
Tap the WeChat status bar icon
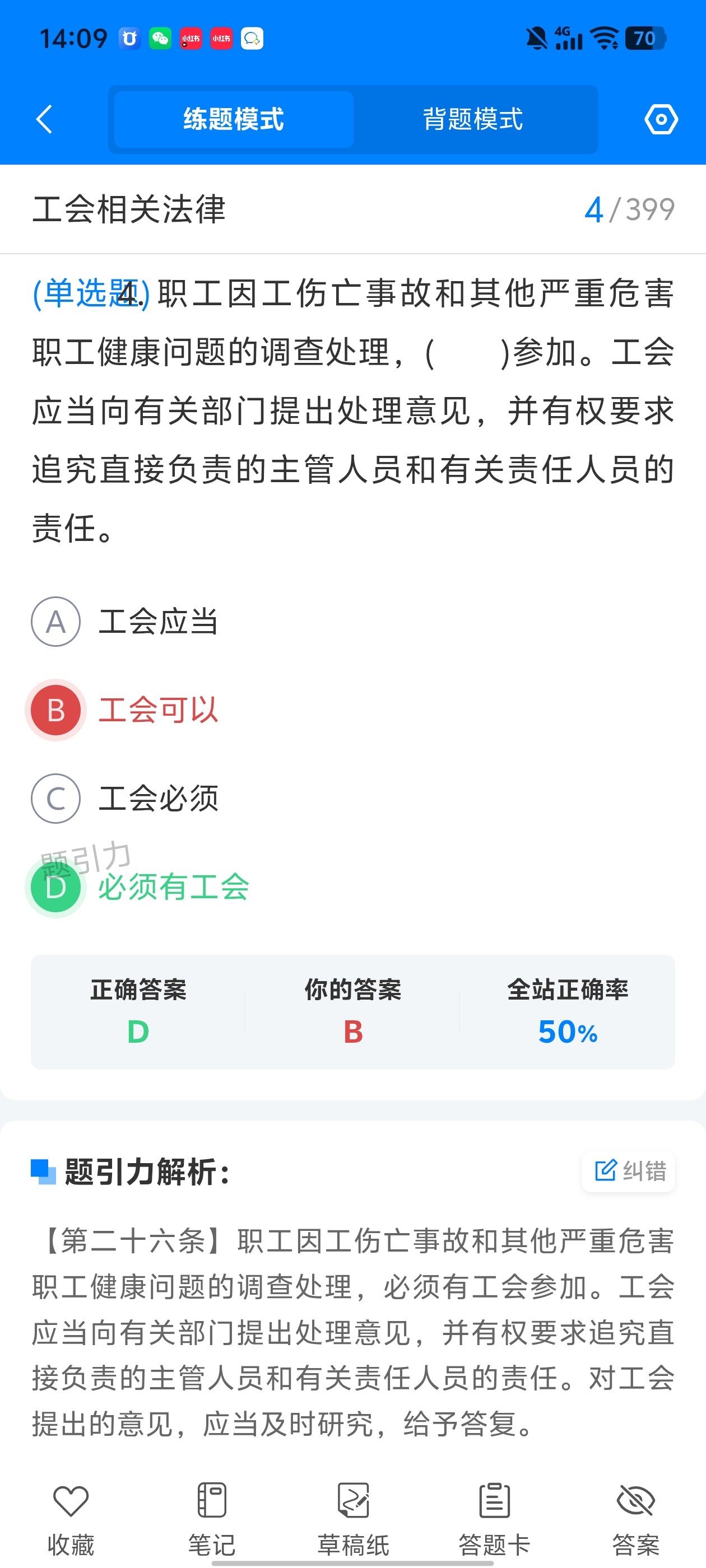tap(160, 39)
